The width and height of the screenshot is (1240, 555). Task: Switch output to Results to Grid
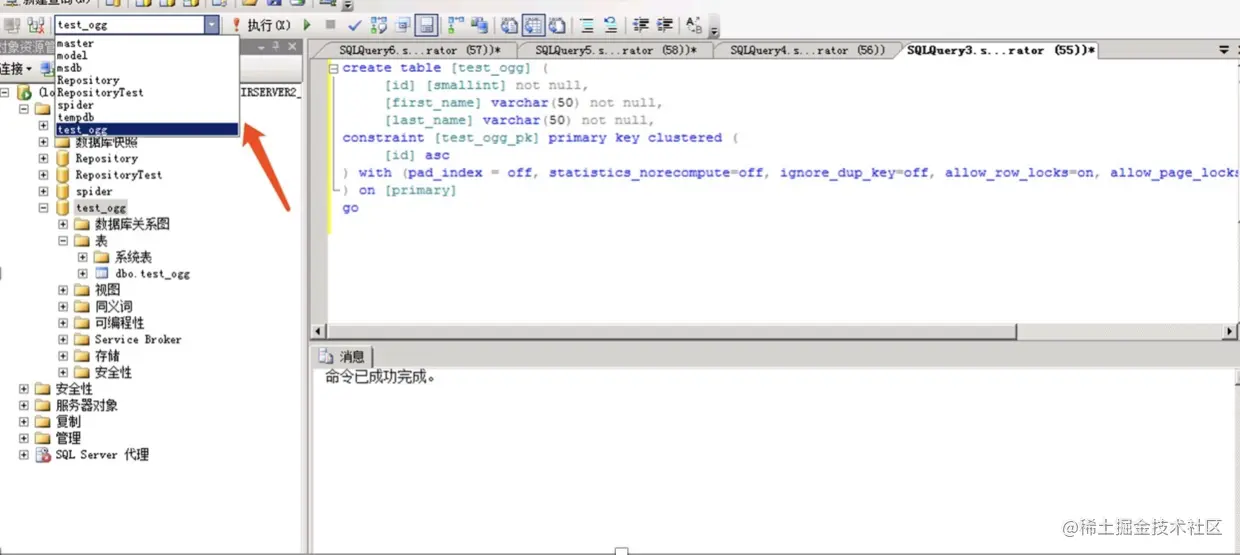pyautogui.click(x=532, y=25)
